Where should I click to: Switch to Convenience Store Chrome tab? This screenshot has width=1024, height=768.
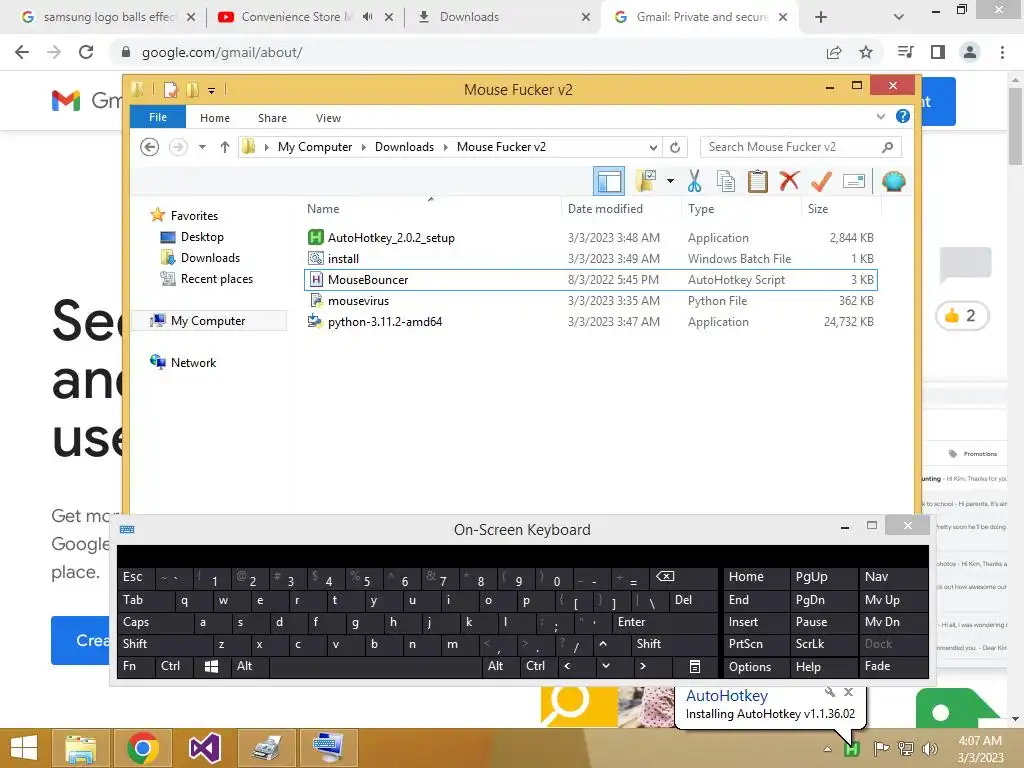tap(306, 17)
